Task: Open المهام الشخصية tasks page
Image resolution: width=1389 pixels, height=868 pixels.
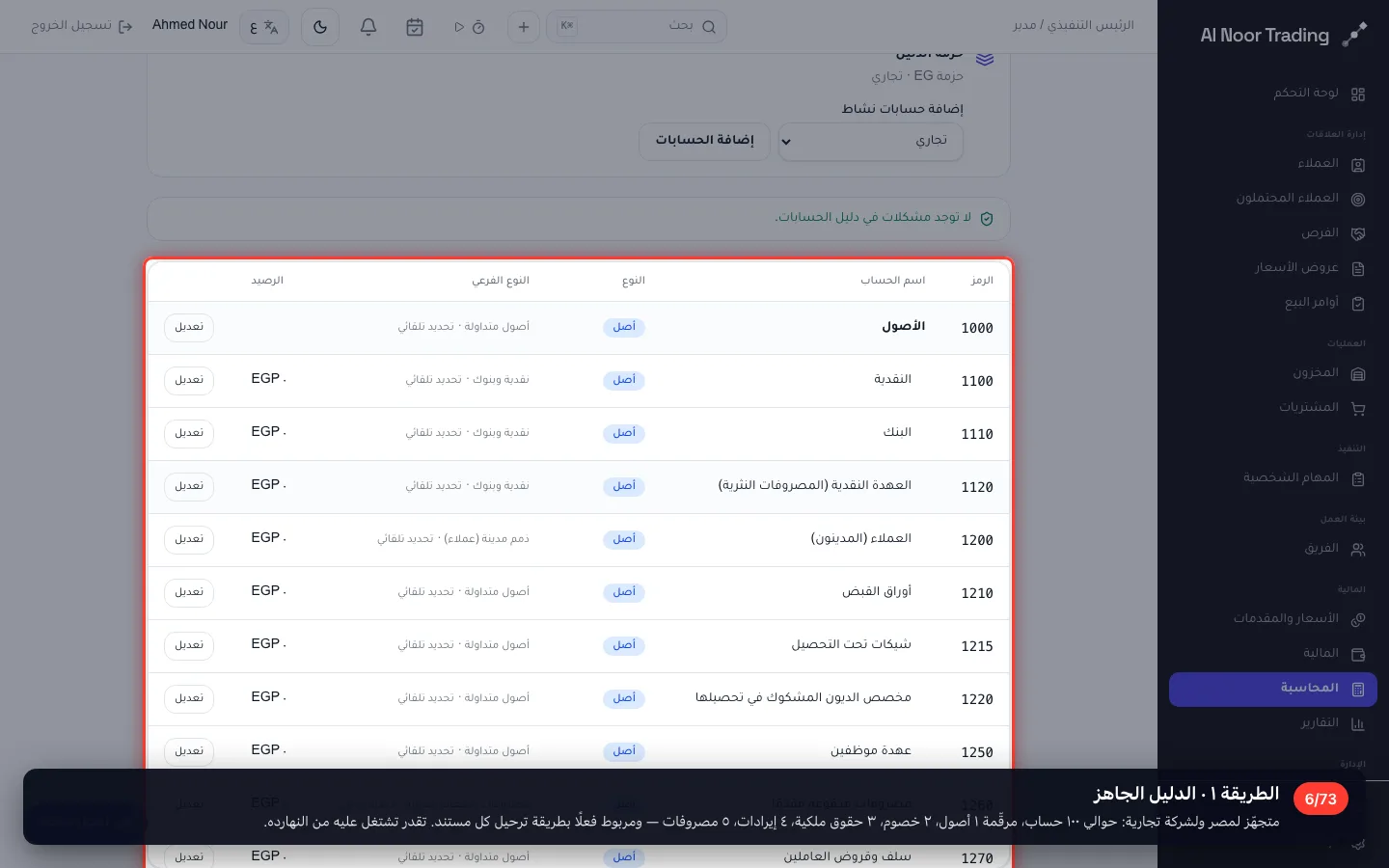Action: 1273,478
